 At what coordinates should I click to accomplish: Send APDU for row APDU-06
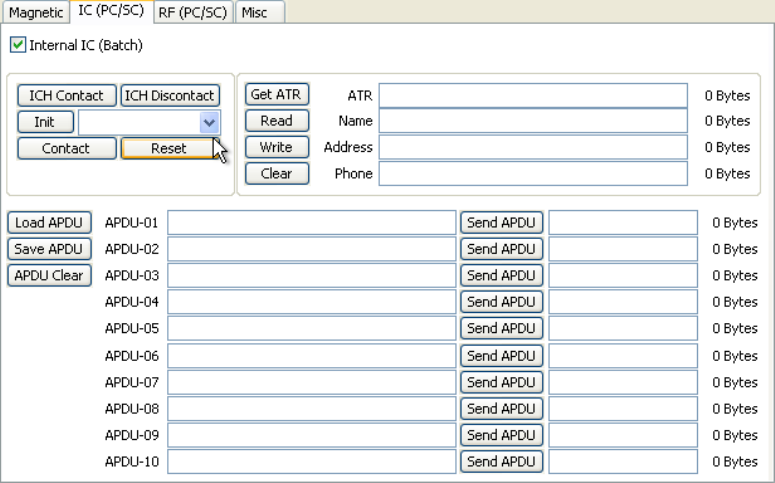tap(502, 356)
